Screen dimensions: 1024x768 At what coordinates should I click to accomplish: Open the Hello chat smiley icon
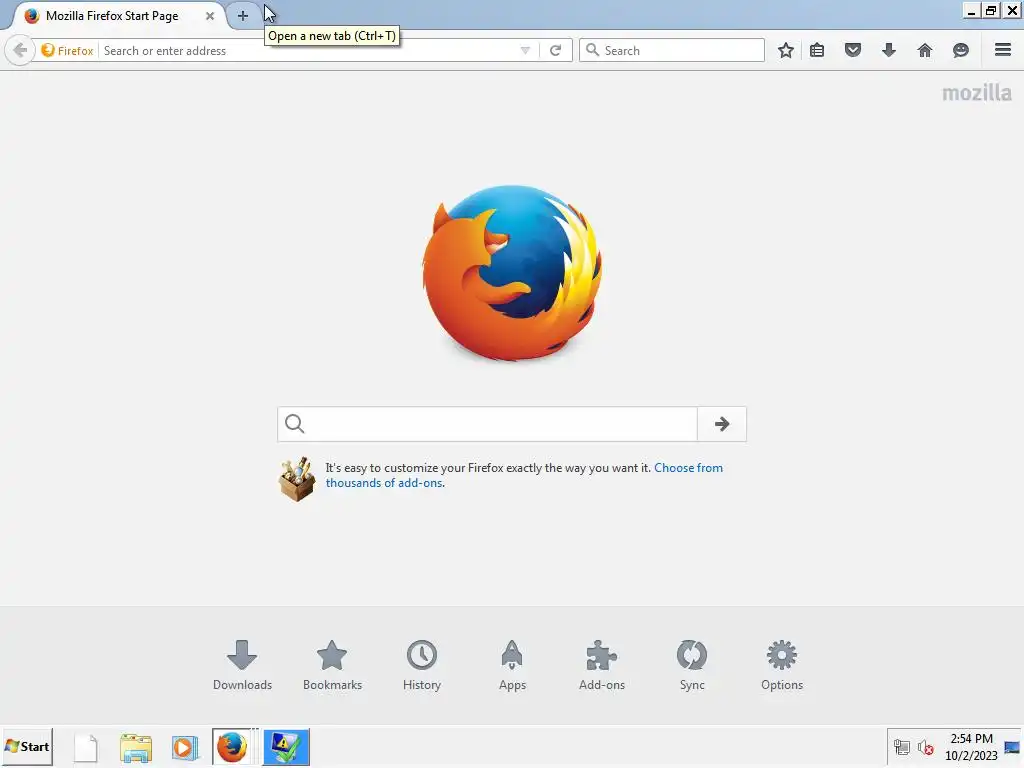click(x=961, y=50)
